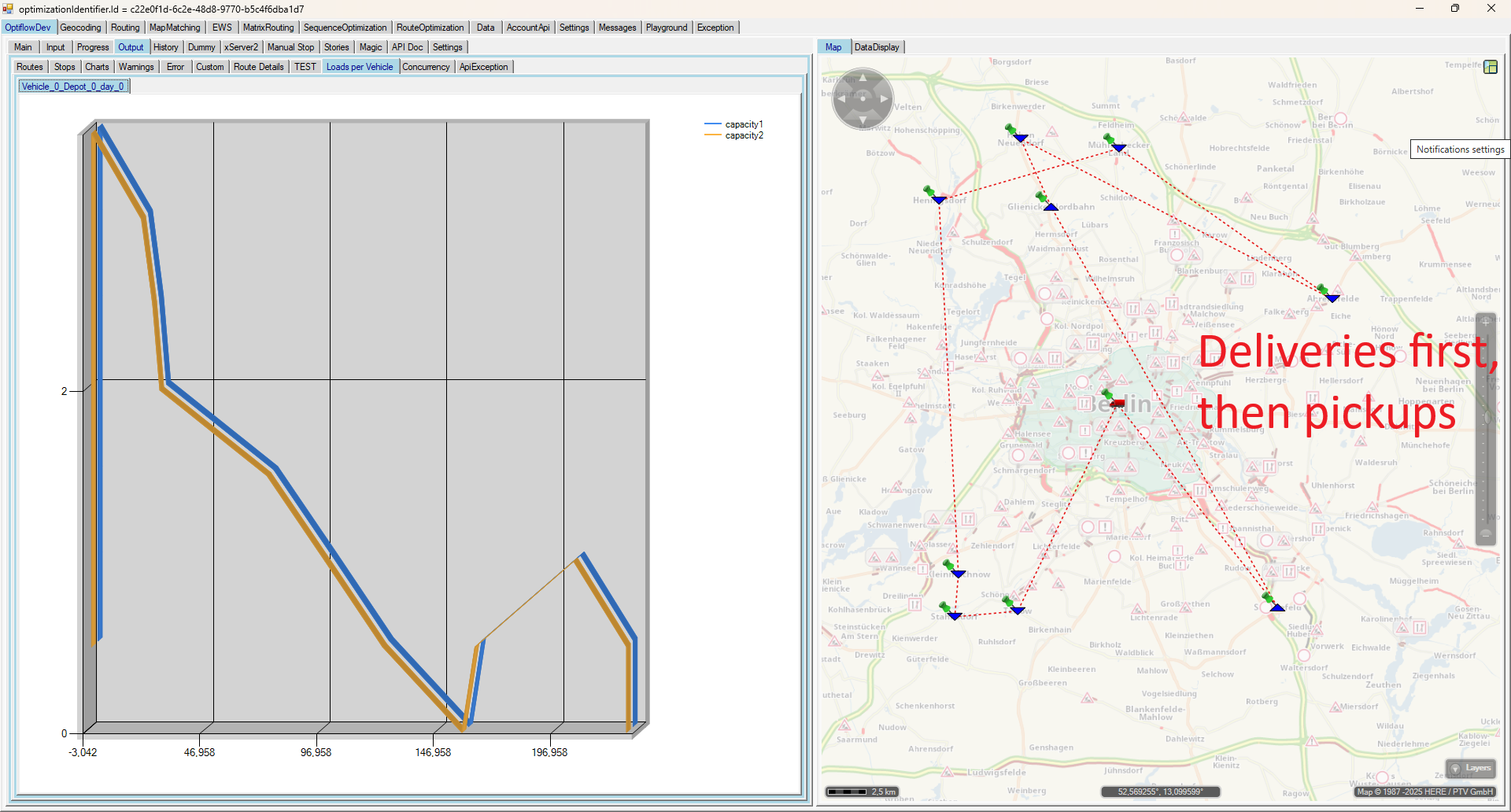1511x812 pixels.
Task: Pan the map left with compass arrow
Action: tap(841, 99)
